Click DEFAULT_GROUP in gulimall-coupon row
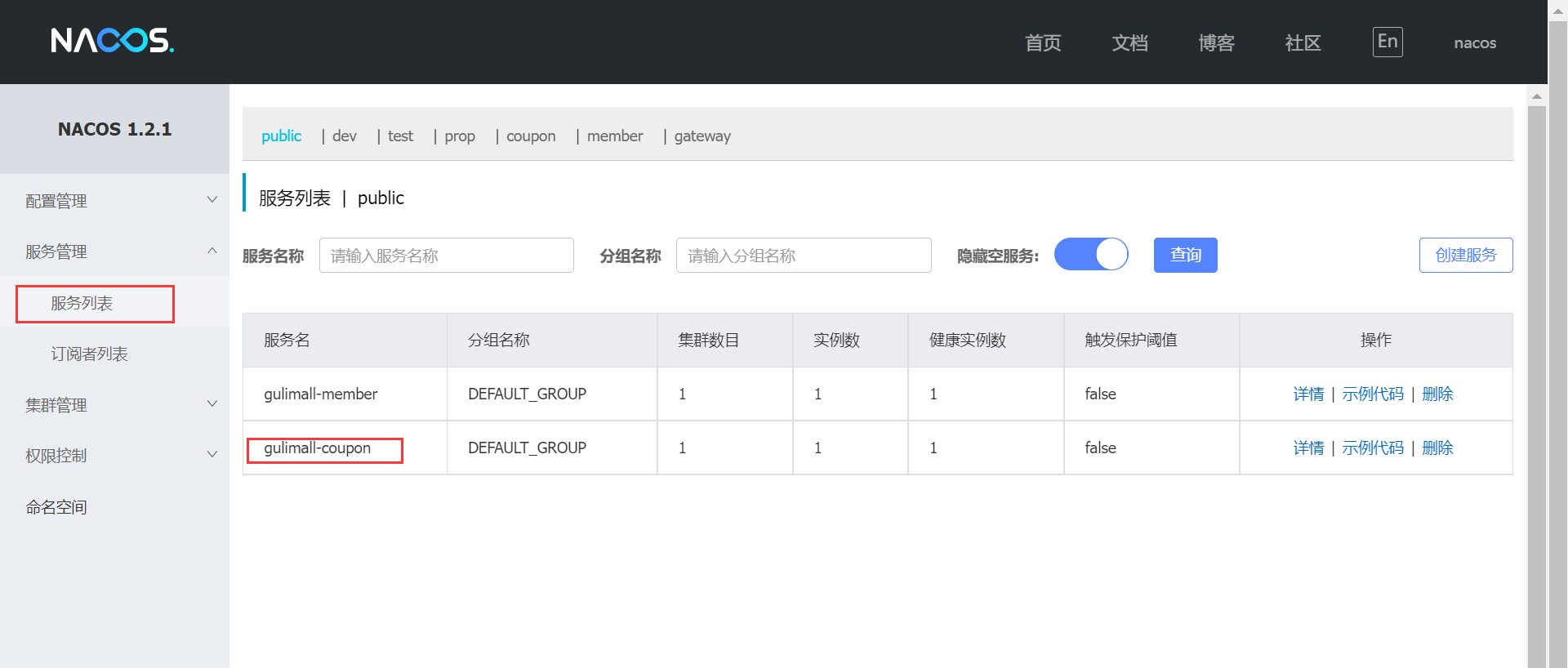 pyautogui.click(x=527, y=448)
